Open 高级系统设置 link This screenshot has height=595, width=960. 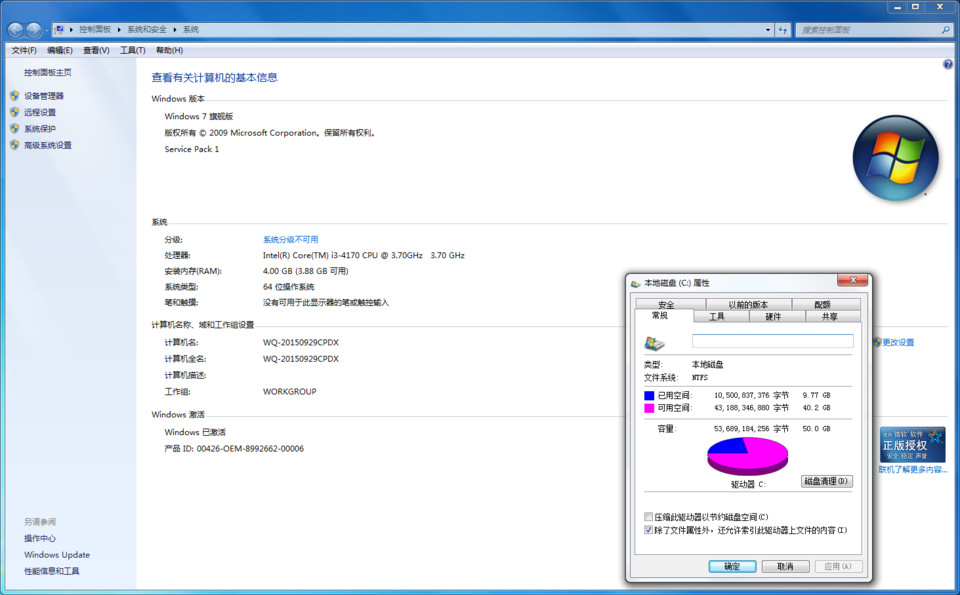48,145
